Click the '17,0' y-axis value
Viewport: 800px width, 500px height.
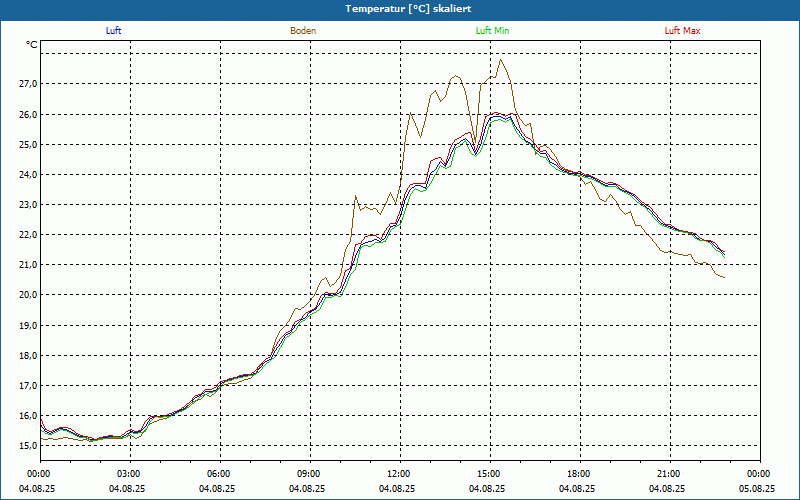click(x=28, y=386)
